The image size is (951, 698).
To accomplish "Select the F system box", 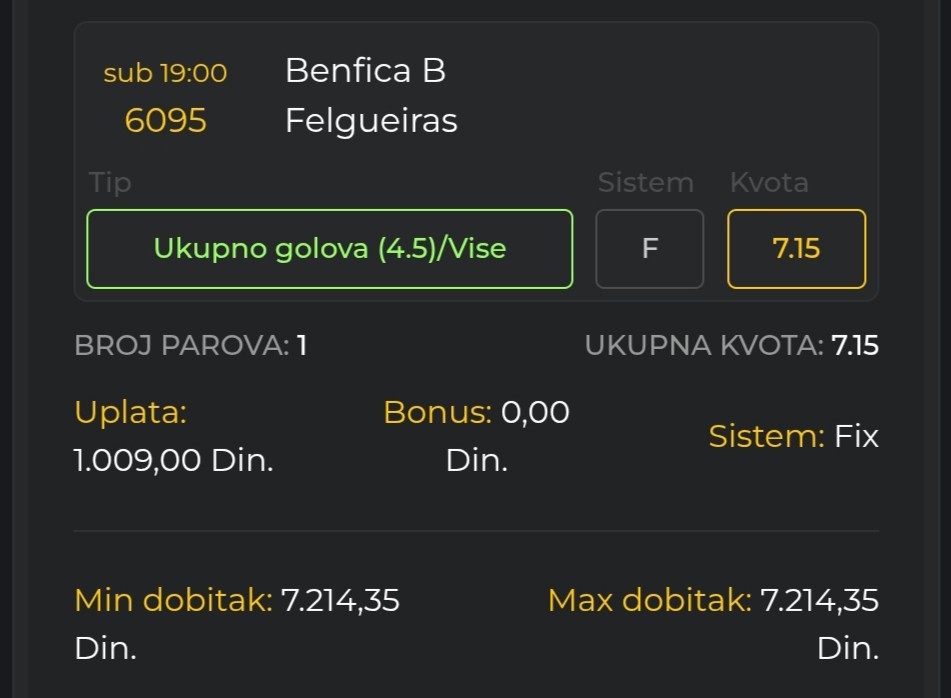I will pos(649,248).
